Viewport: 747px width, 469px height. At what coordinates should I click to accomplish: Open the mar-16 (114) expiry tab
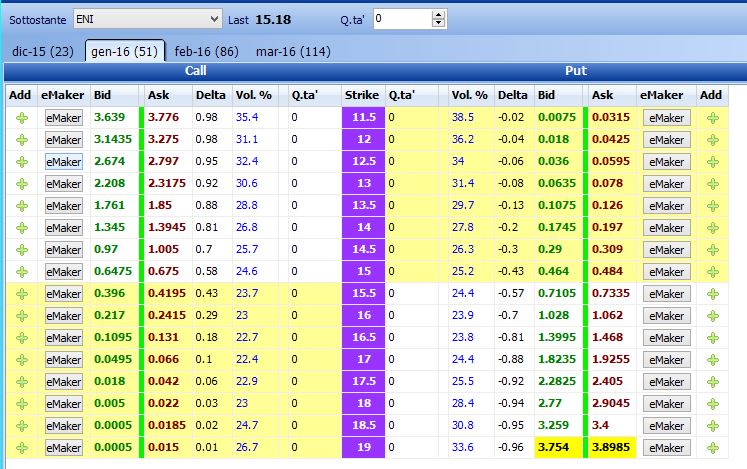point(293,51)
